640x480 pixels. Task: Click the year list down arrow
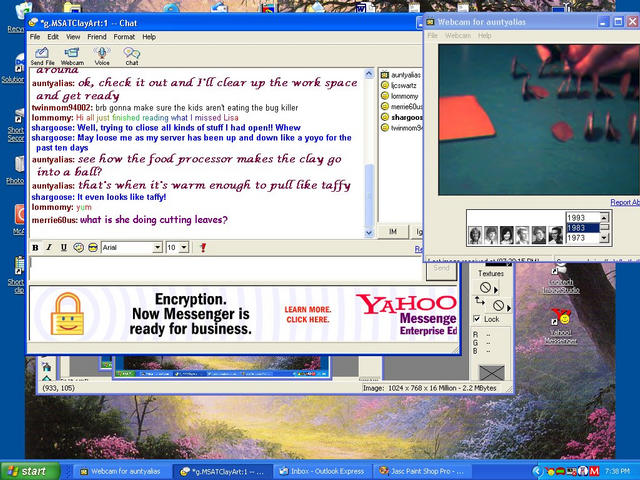pyautogui.click(x=604, y=238)
